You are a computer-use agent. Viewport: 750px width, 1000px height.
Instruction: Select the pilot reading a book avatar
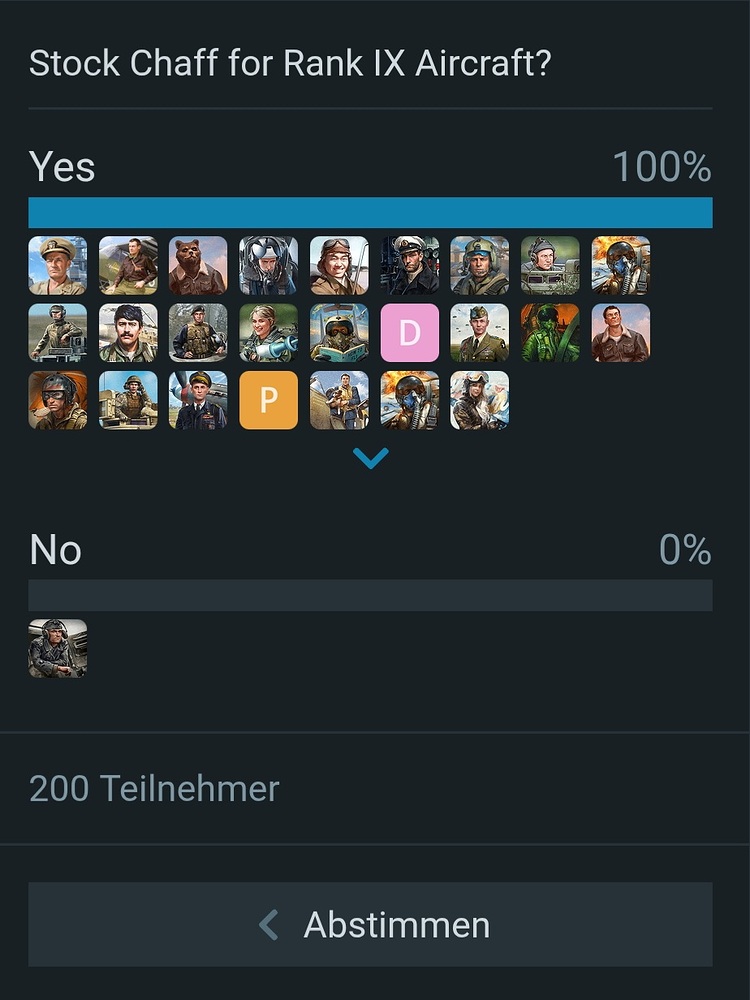pyautogui.click(x=339, y=333)
